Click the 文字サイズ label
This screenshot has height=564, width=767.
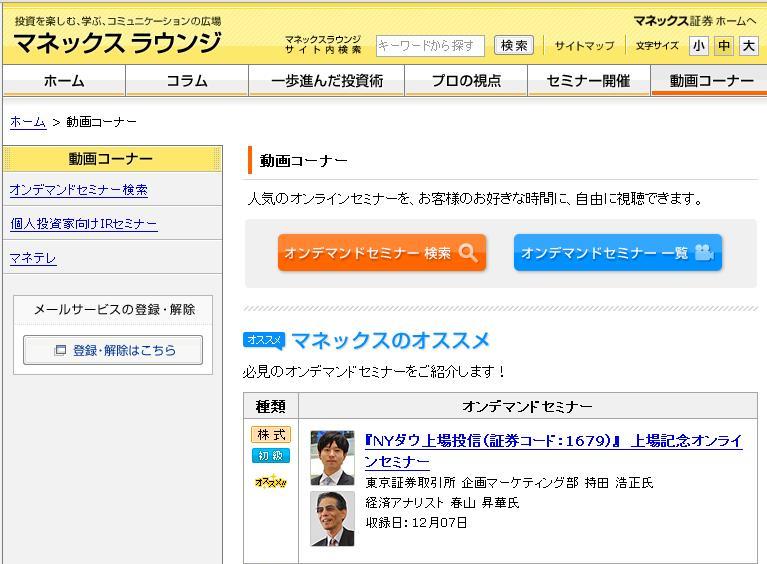point(657,46)
